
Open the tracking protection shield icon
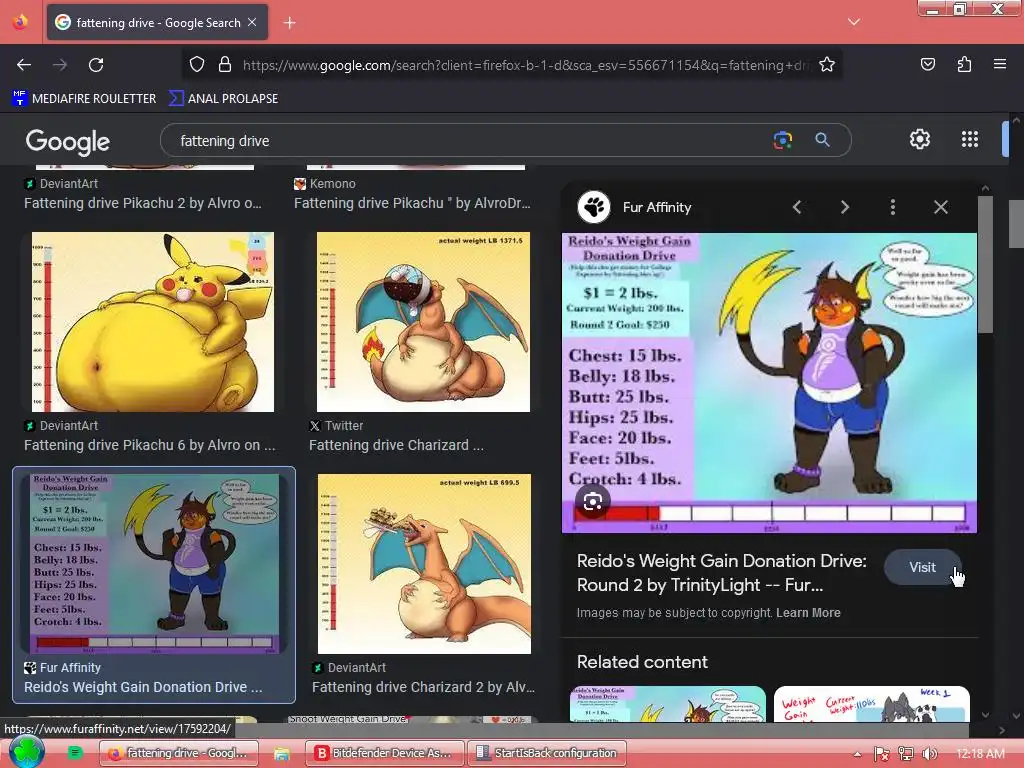click(x=197, y=65)
